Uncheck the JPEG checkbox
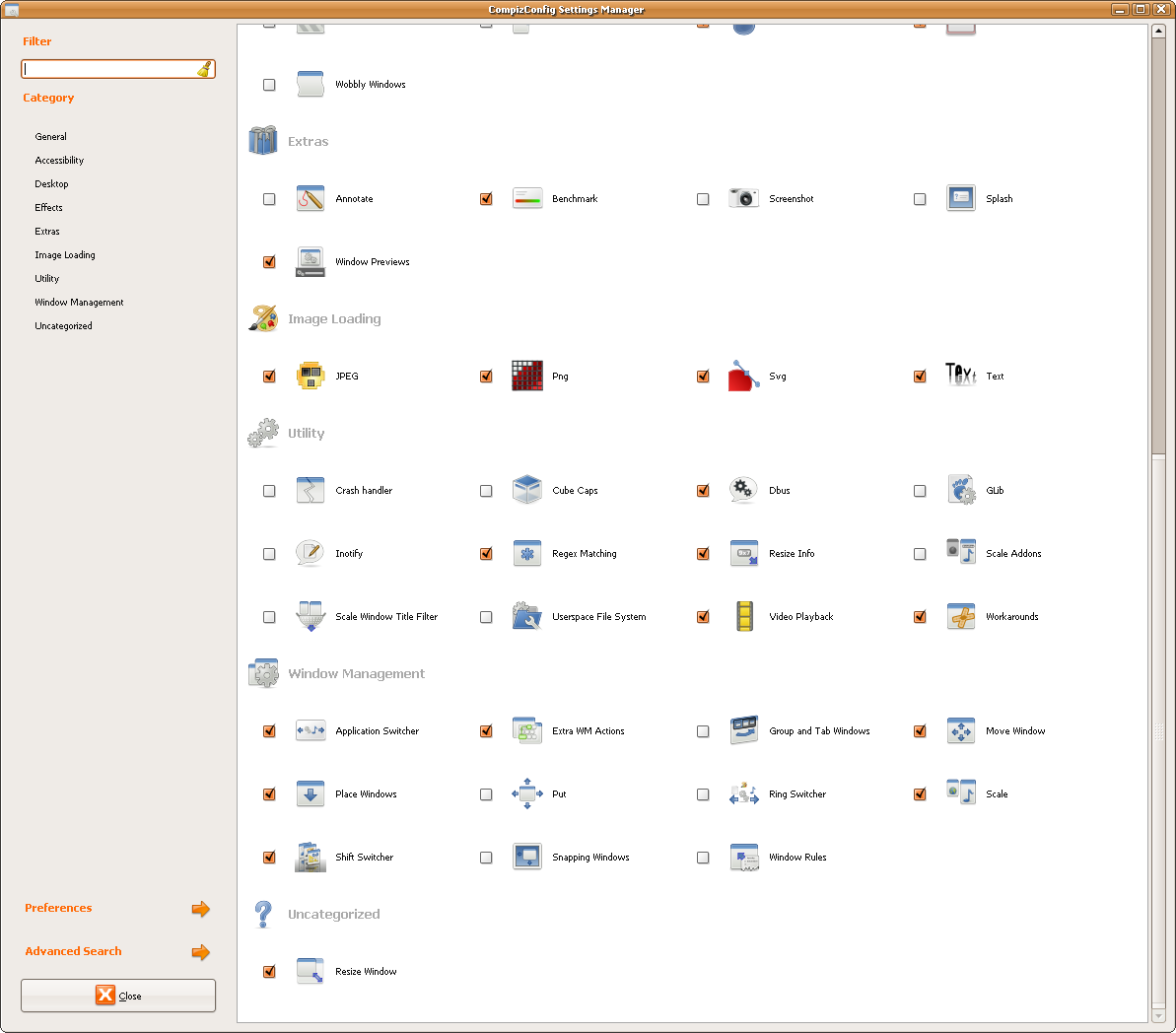Image resolution: width=1176 pixels, height=1033 pixels. [269, 376]
